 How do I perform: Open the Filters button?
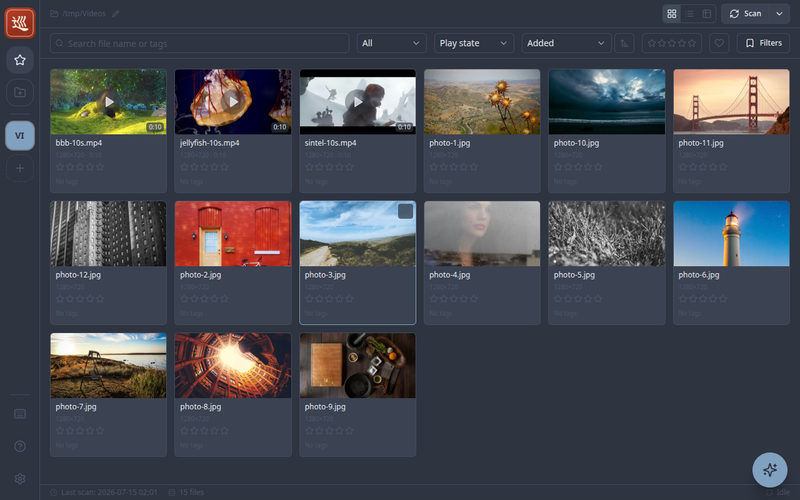click(763, 43)
